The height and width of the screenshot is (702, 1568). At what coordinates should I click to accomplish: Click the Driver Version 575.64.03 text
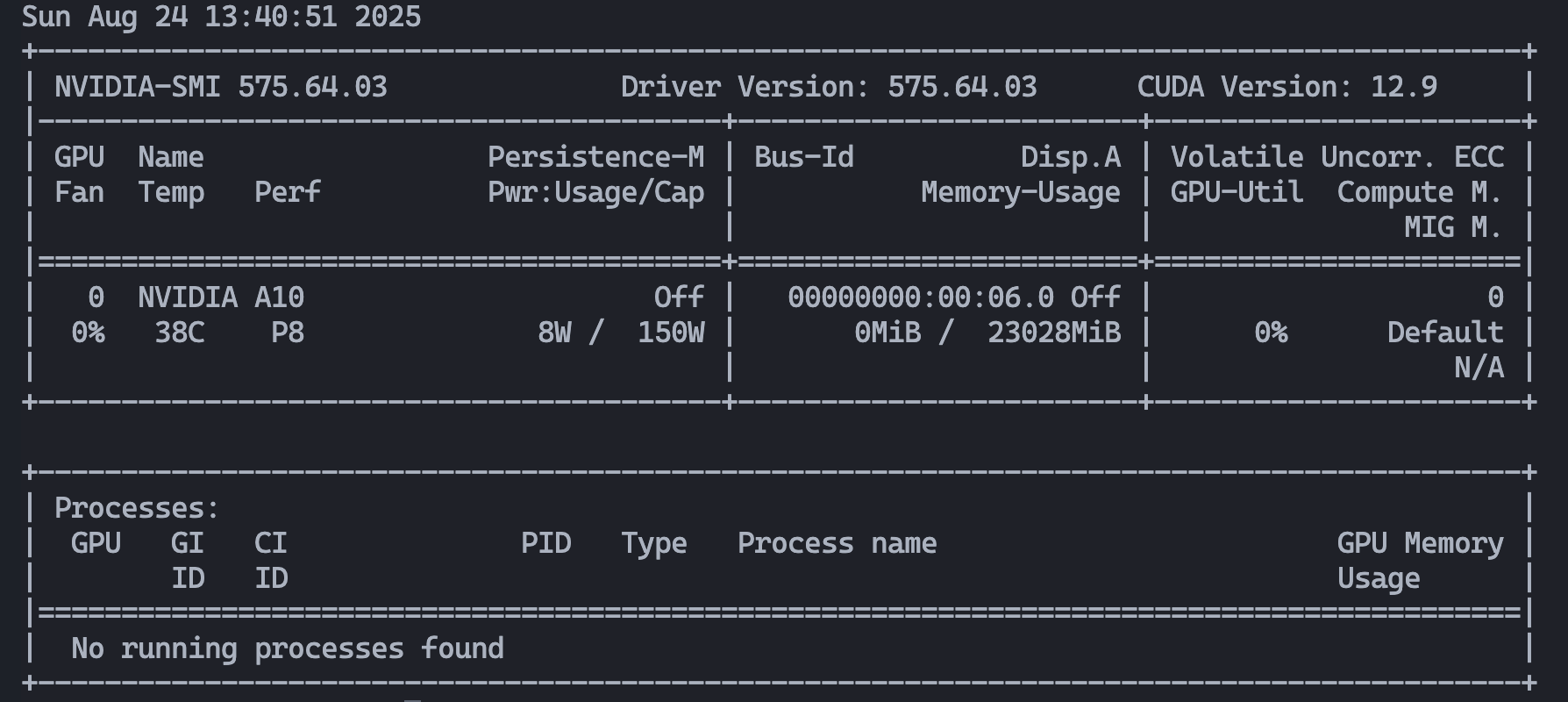click(828, 87)
